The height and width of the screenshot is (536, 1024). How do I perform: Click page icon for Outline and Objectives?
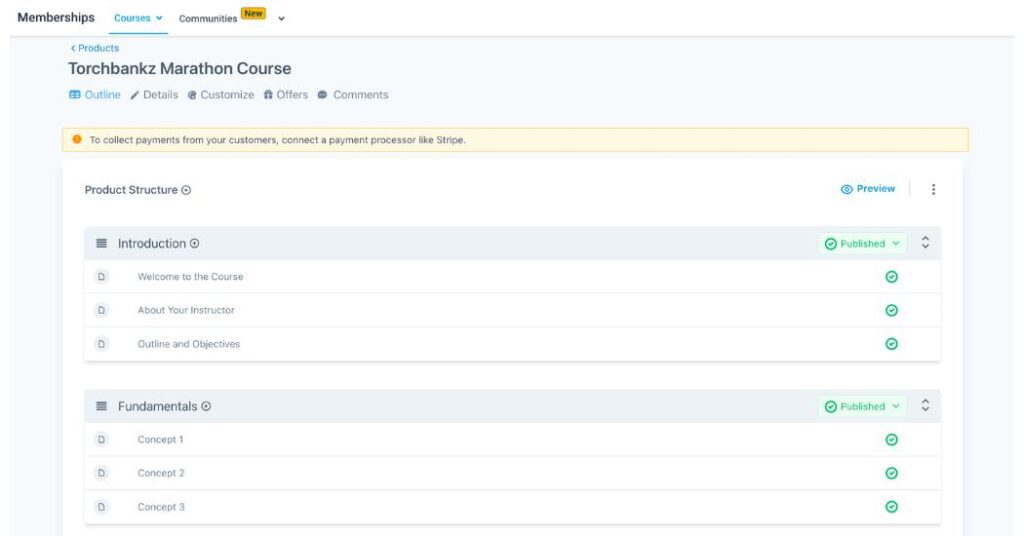[x=101, y=344]
